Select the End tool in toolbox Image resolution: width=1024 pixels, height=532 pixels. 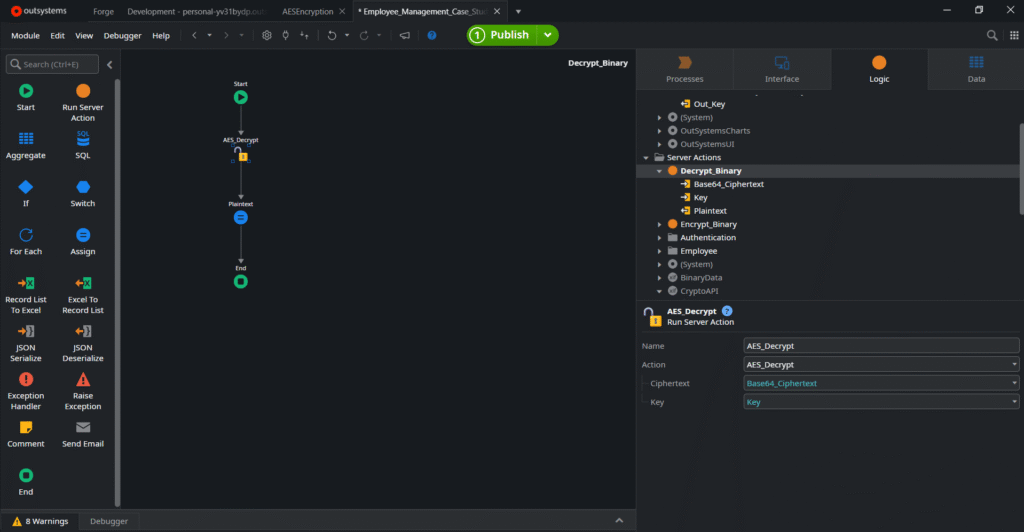pyautogui.click(x=26, y=482)
